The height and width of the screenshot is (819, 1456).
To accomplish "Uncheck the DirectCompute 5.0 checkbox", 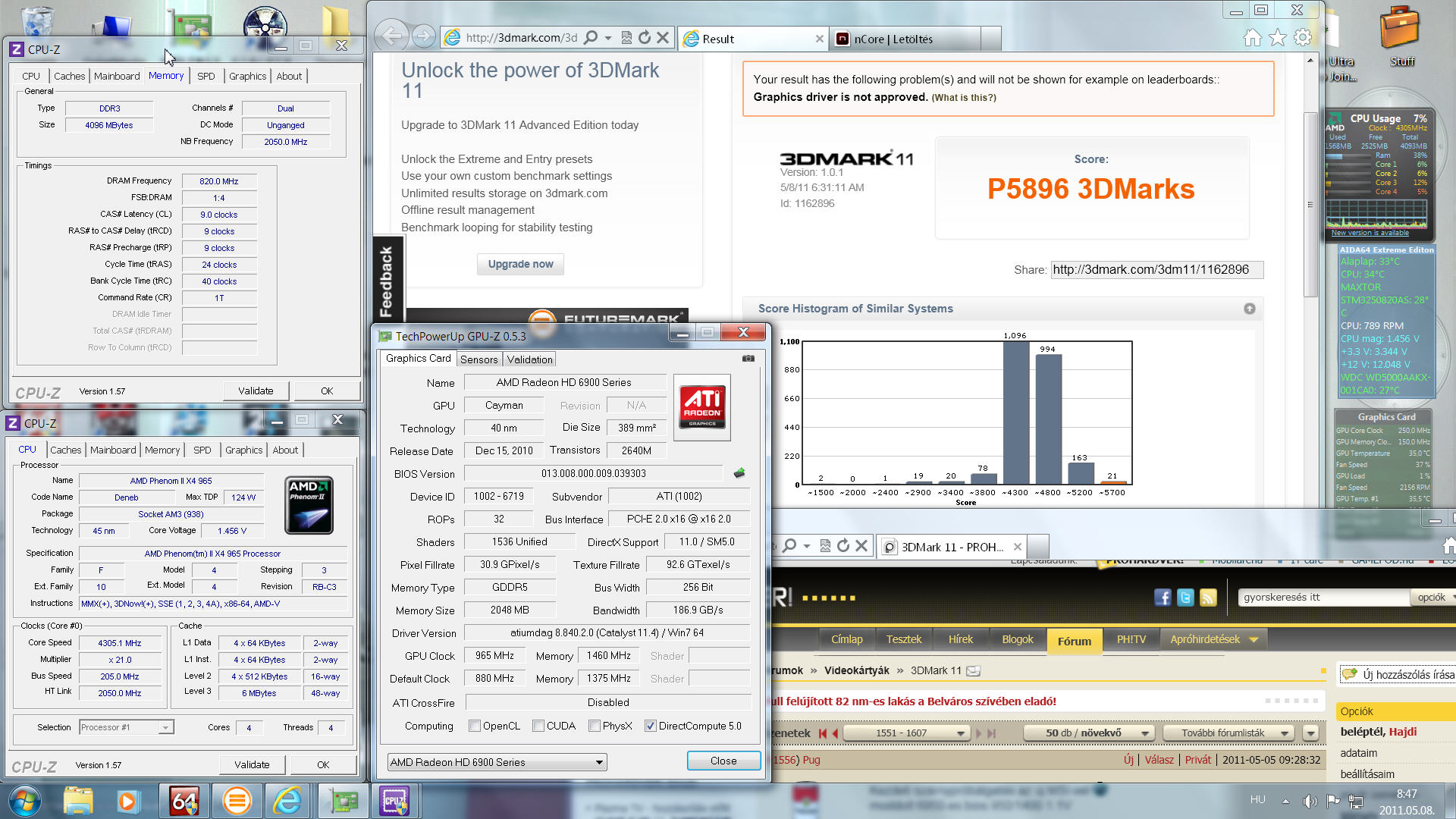I will (x=650, y=726).
